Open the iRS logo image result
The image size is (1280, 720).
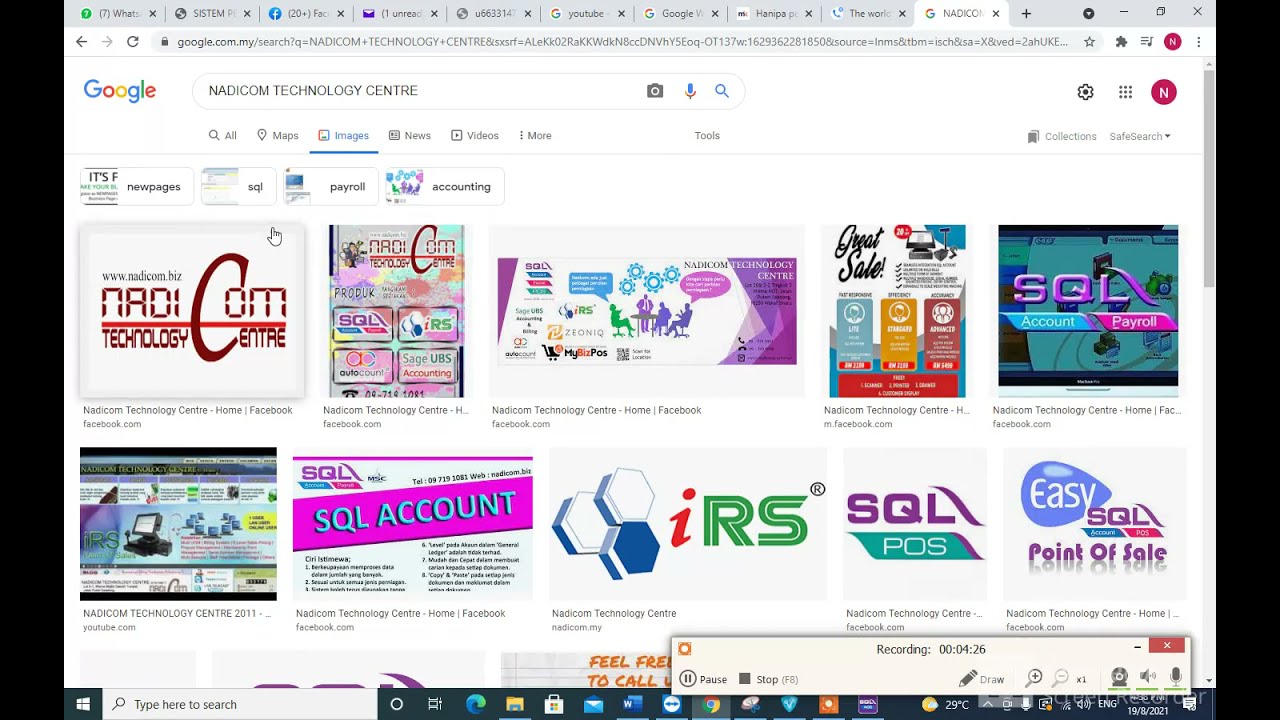pyautogui.click(x=688, y=524)
